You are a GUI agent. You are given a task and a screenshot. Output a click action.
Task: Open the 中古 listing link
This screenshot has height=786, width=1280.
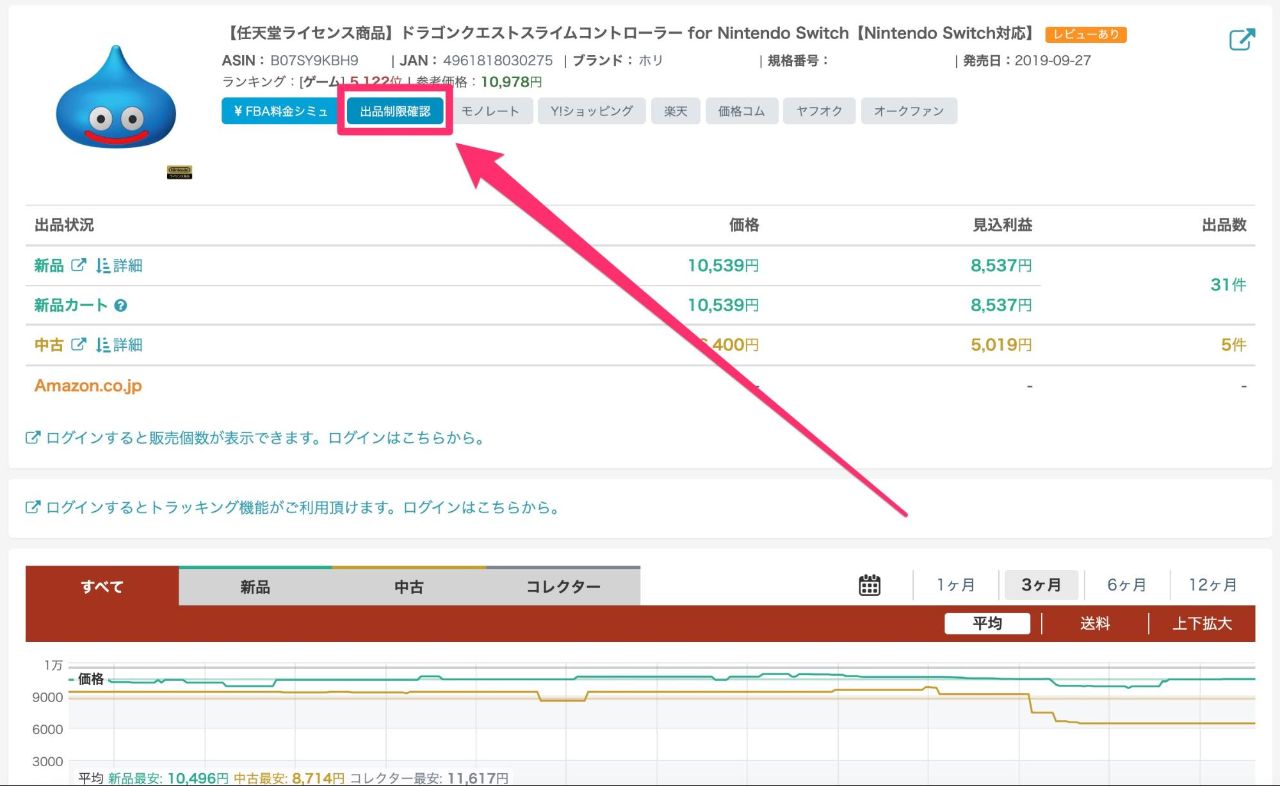[x=49, y=344]
